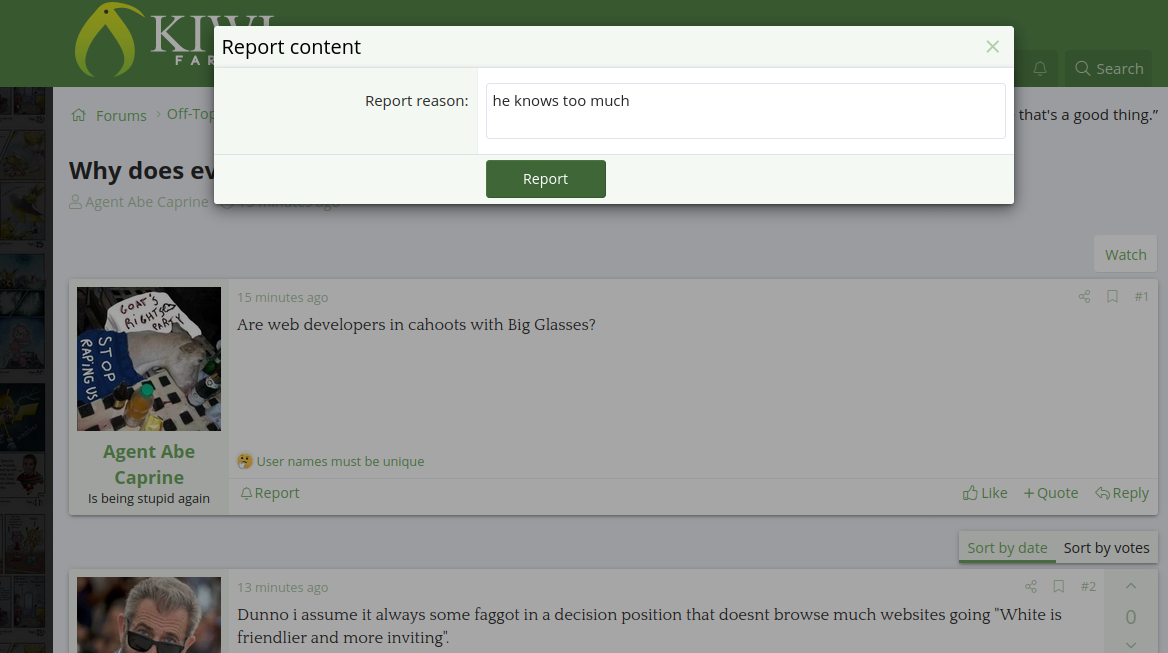The image size is (1168, 653).
Task: Open Agent Abe Caprine's avatar image
Action: pos(149,359)
